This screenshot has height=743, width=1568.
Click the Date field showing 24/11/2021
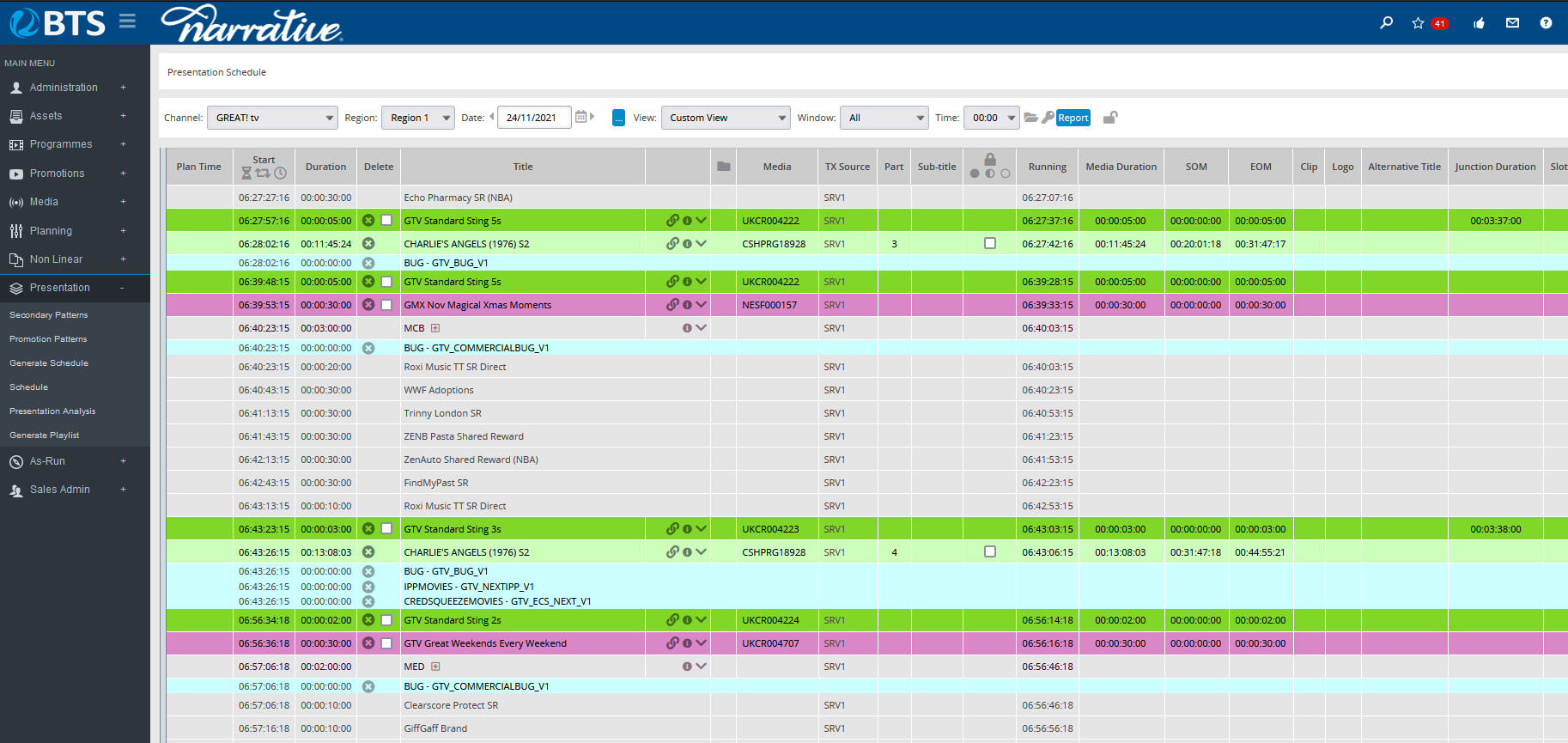[x=534, y=118]
